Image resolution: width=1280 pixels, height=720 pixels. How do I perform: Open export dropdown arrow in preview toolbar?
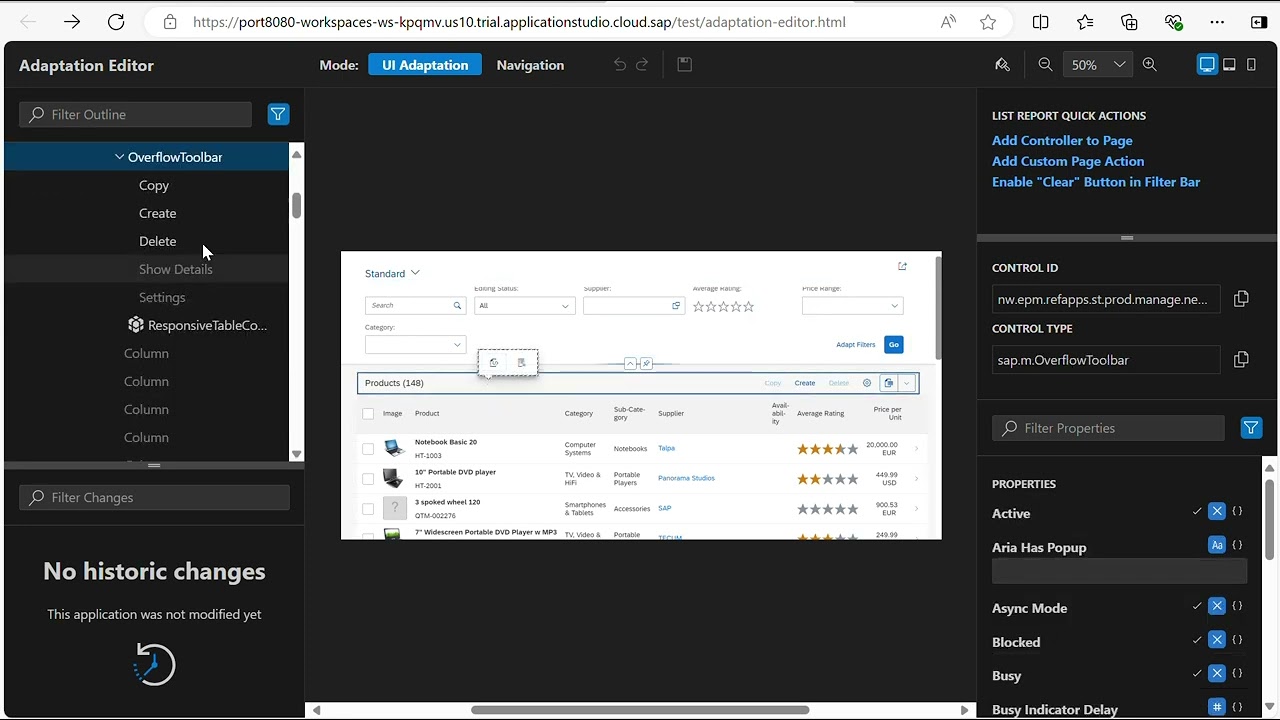coord(907,383)
